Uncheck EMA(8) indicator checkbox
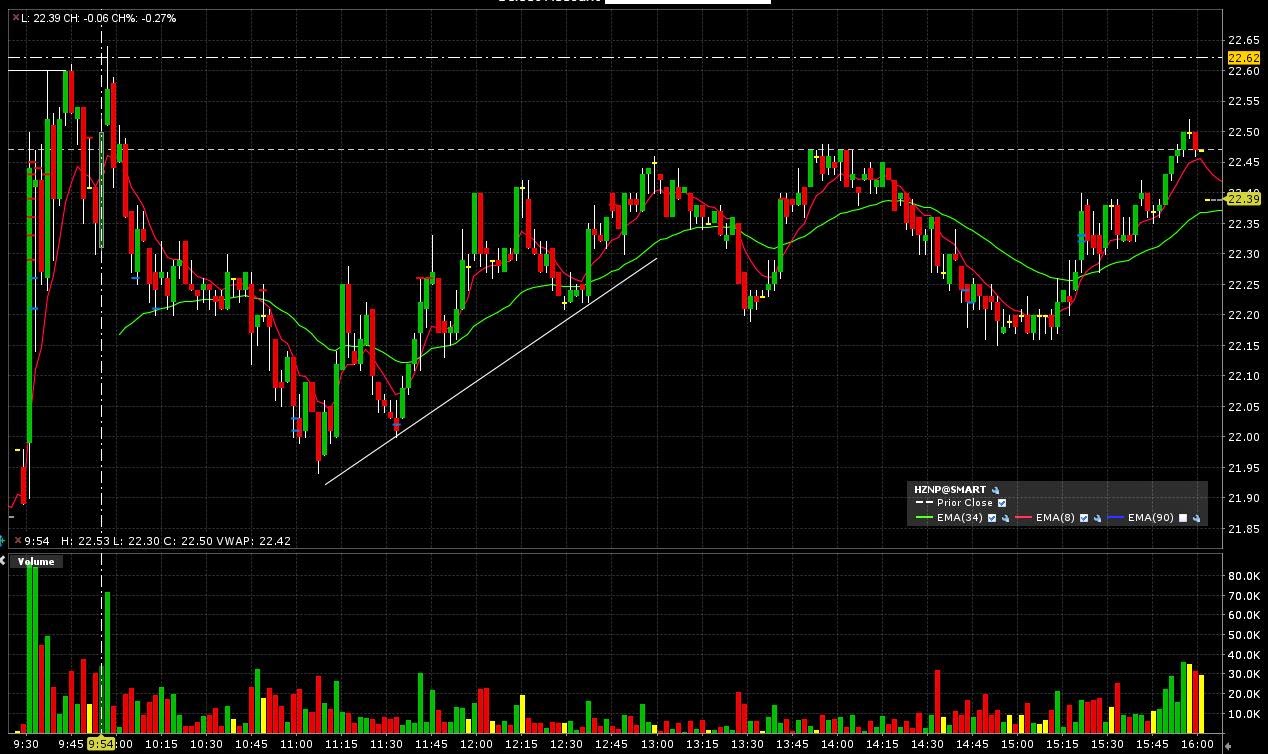 [1084, 518]
